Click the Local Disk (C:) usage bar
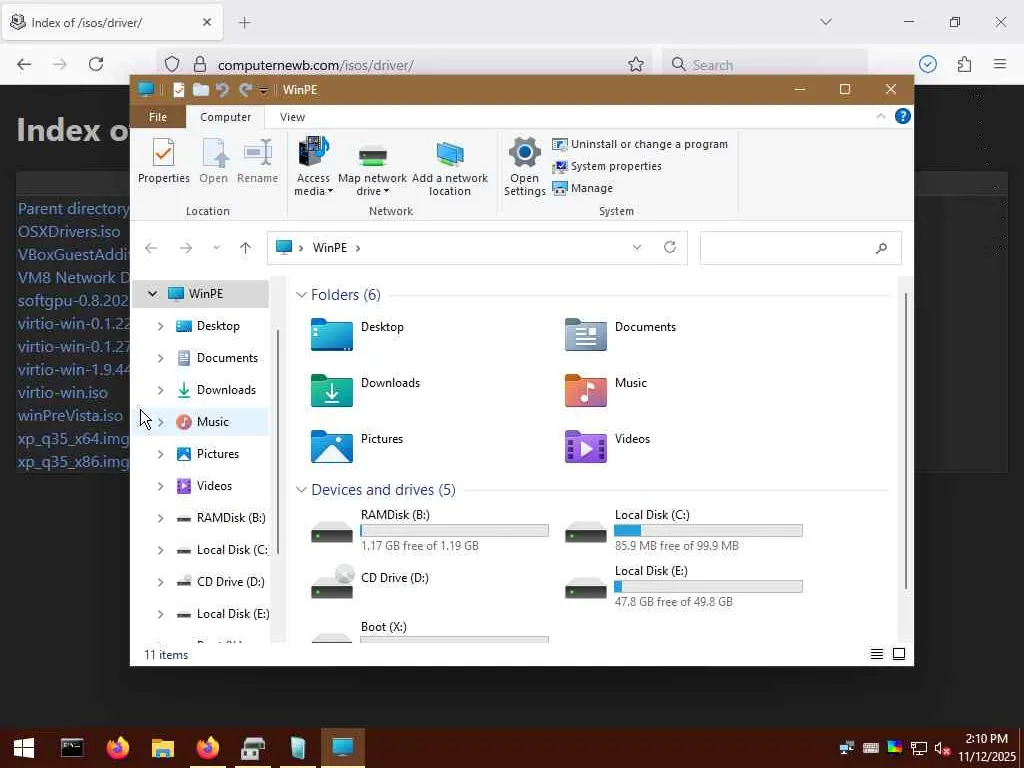Screen dimensions: 1024x768 (708, 531)
